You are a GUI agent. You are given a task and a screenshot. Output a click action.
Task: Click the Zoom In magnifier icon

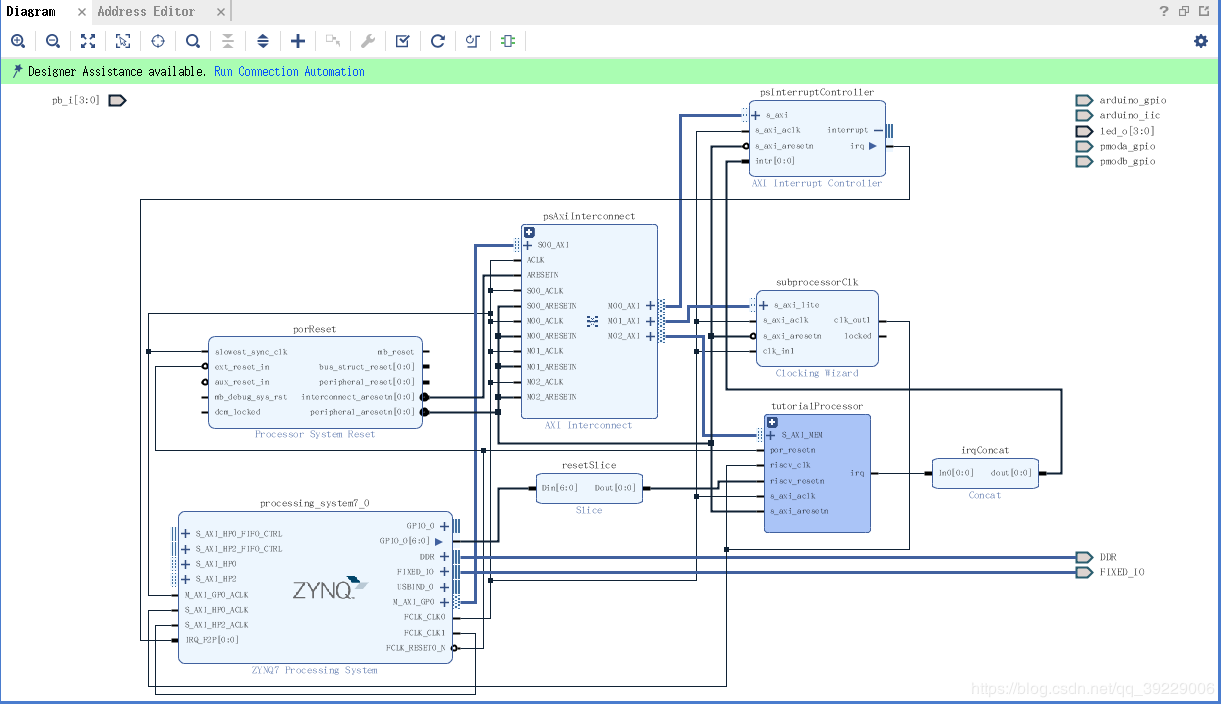(x=18, y=41)
